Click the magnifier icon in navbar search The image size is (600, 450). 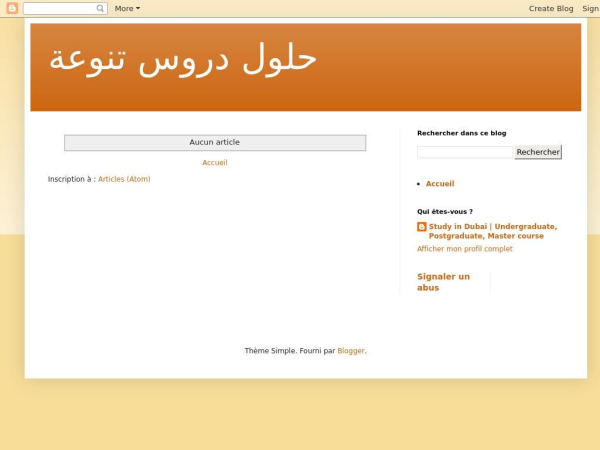coord(100,8)
